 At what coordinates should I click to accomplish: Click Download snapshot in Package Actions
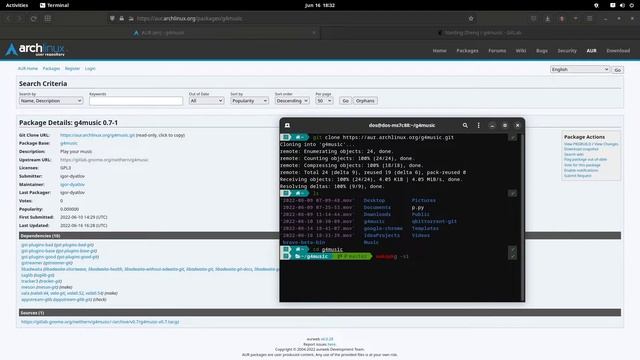581,149
